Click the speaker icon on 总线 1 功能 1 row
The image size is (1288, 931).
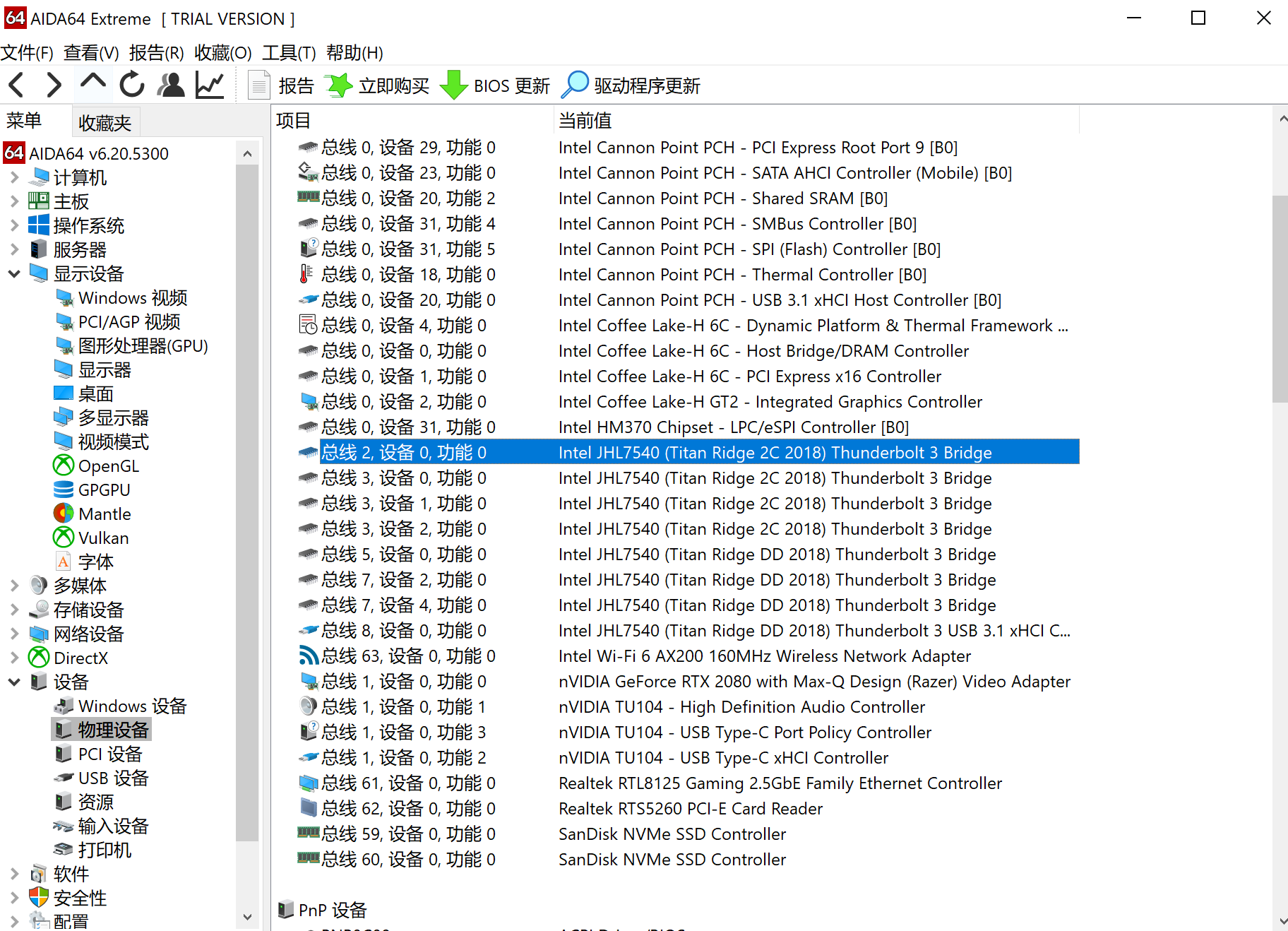(x=308, y=706)
